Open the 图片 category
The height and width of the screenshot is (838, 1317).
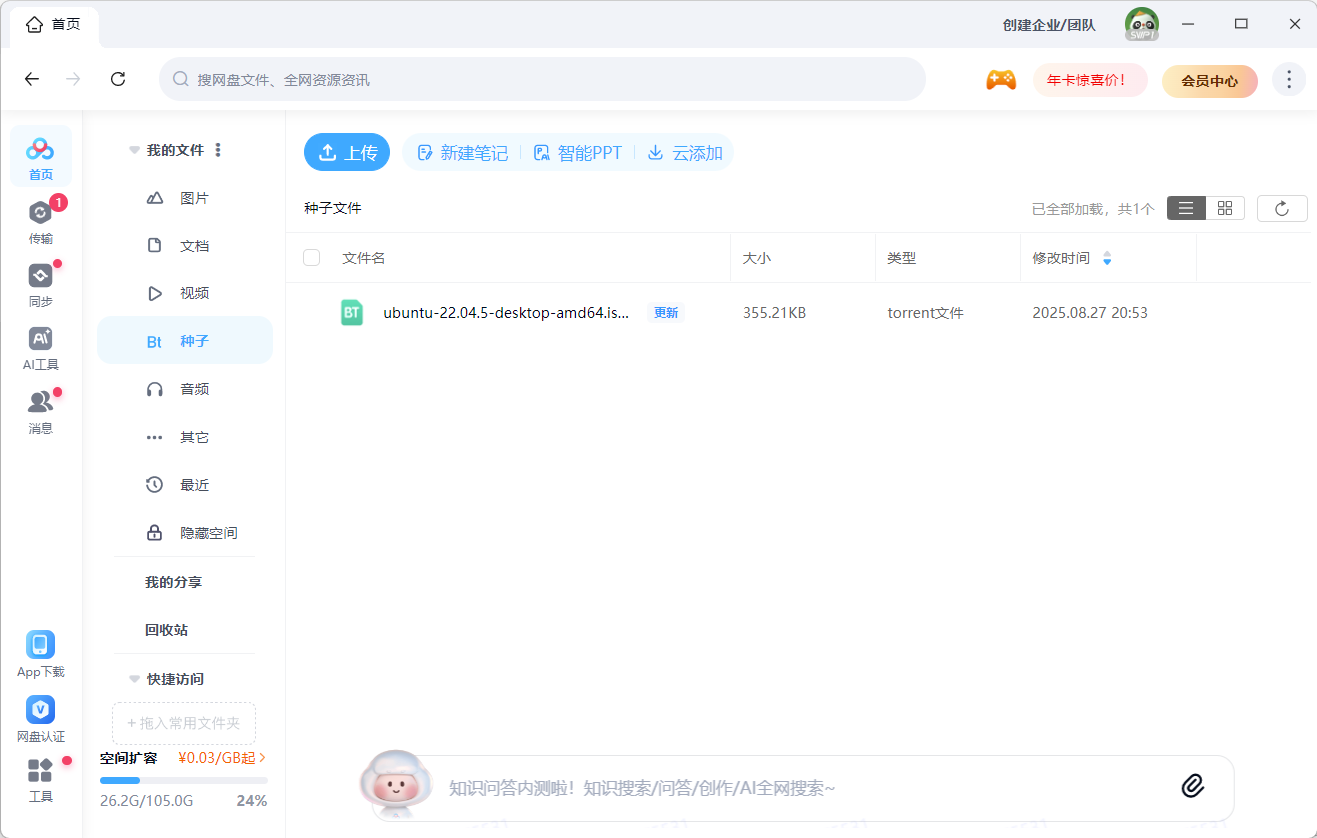(x=185, y=198)
